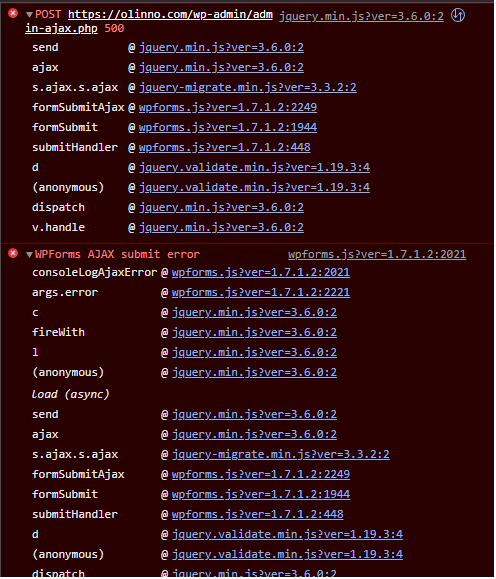The height and width of the screenshot is (579, 496).
Task: Click the network request icon after jquery.min.js header link
Action: click(458, 16)
